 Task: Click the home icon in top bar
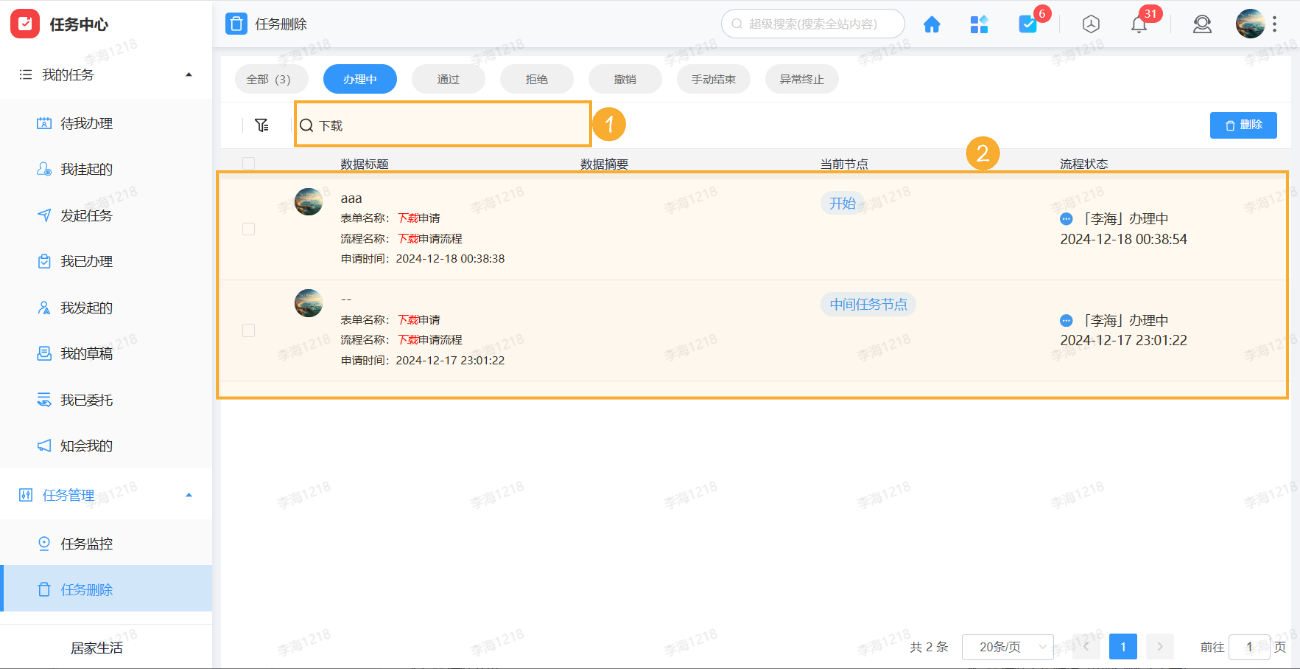931,23
